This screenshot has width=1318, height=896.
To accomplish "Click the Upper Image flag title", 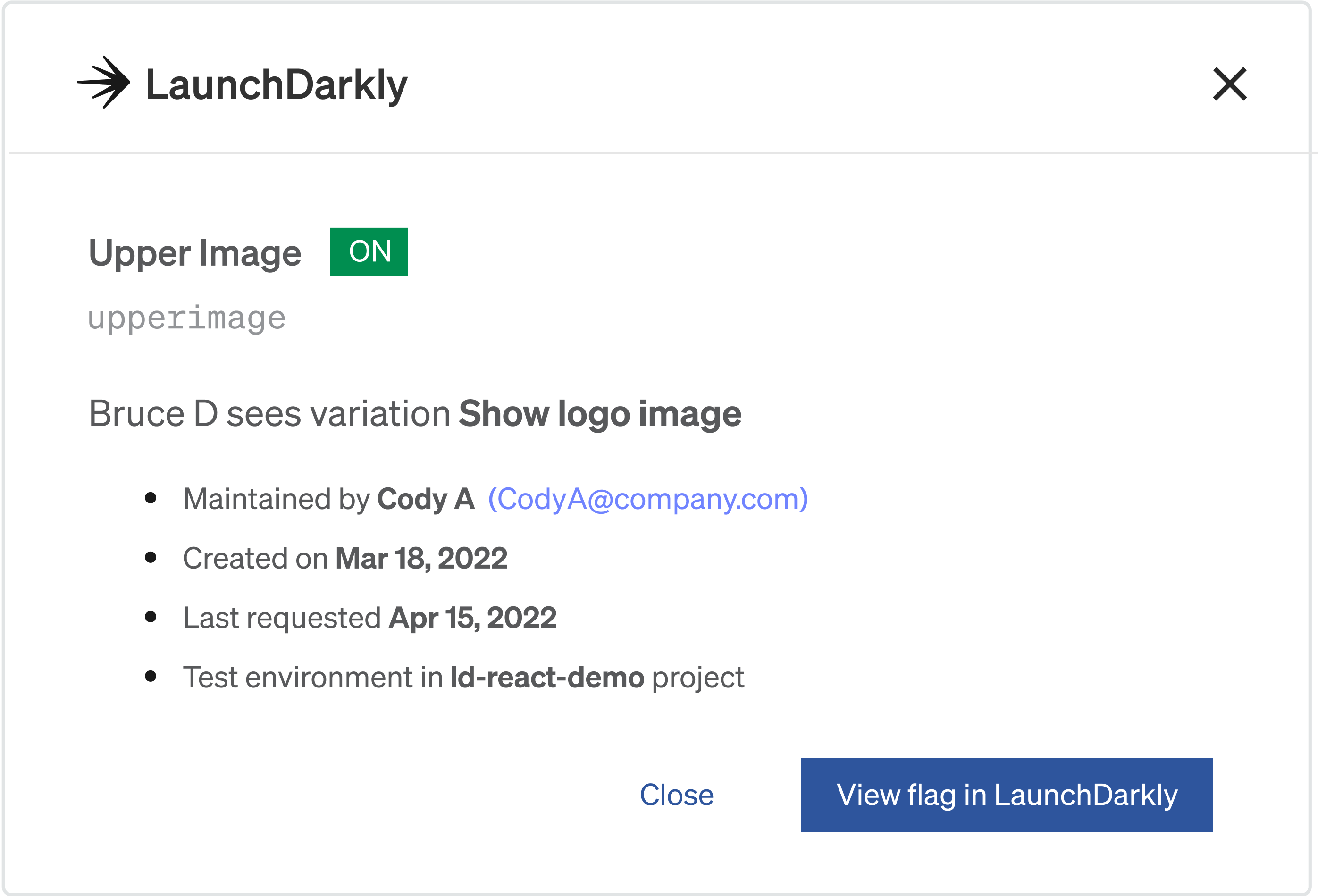I will pyautogui.click(x=195, y=252).
